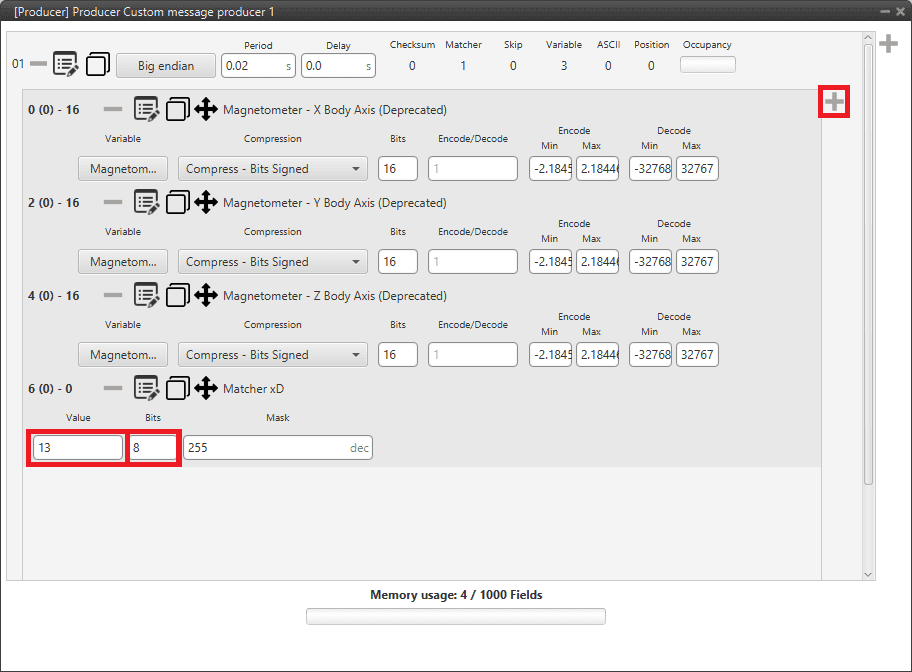912x672 pixels.
Task: Click the top-right add message plus icon
Action: pyautogui.click(x=887, y=44)
